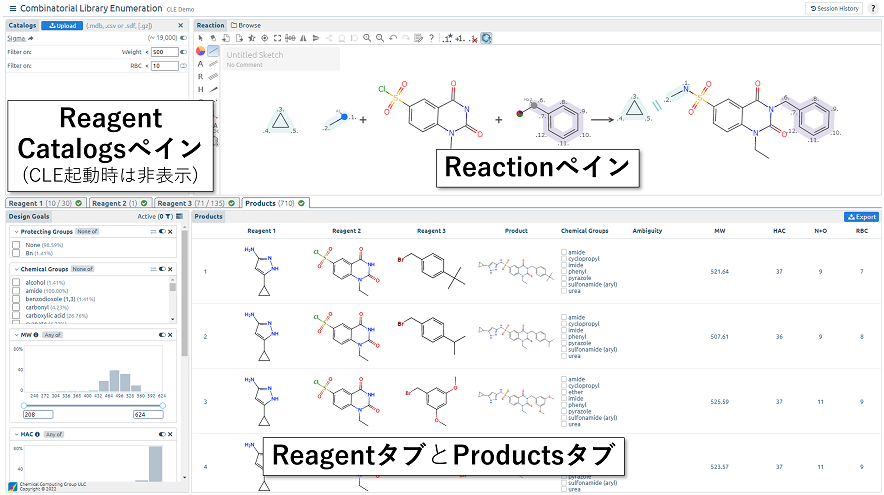Collapse the Chemical Groups section

point(16,269)
